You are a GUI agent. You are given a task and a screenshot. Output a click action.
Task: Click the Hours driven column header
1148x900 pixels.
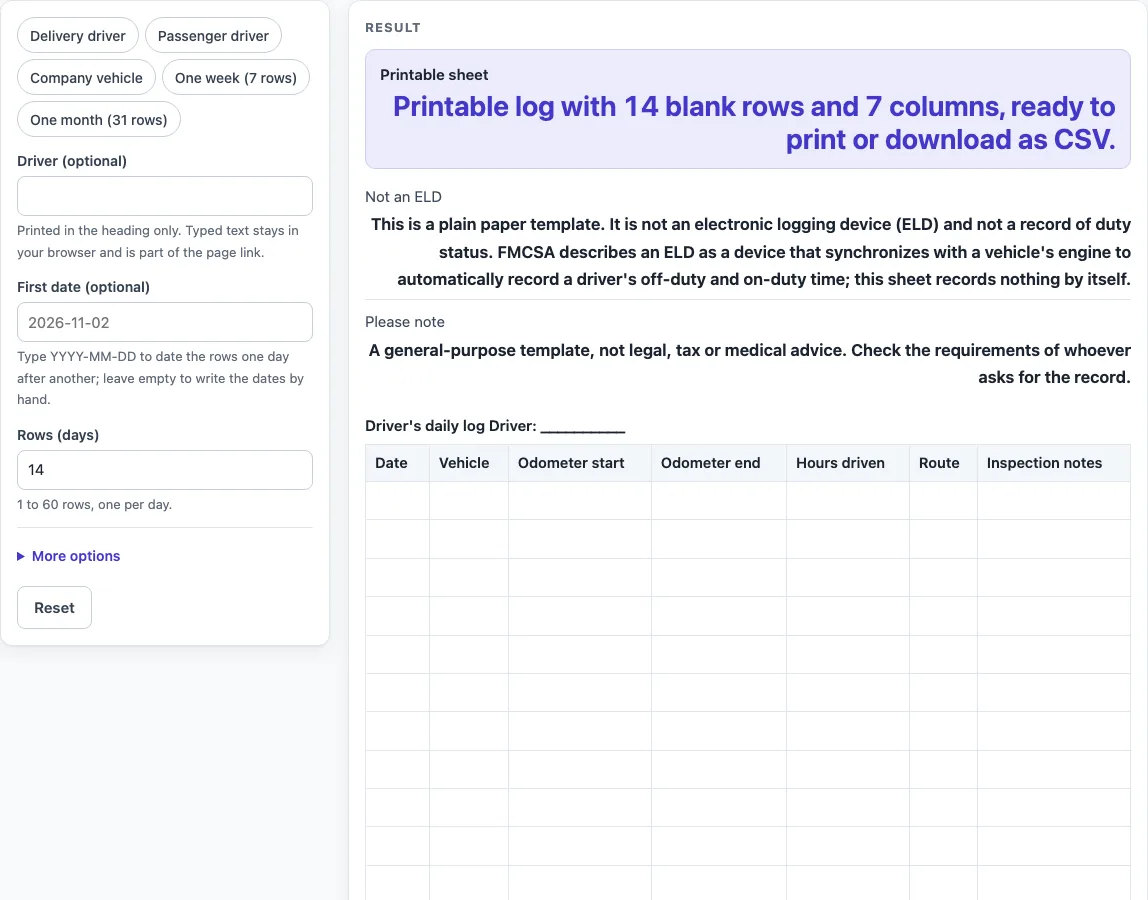[848, 463]
